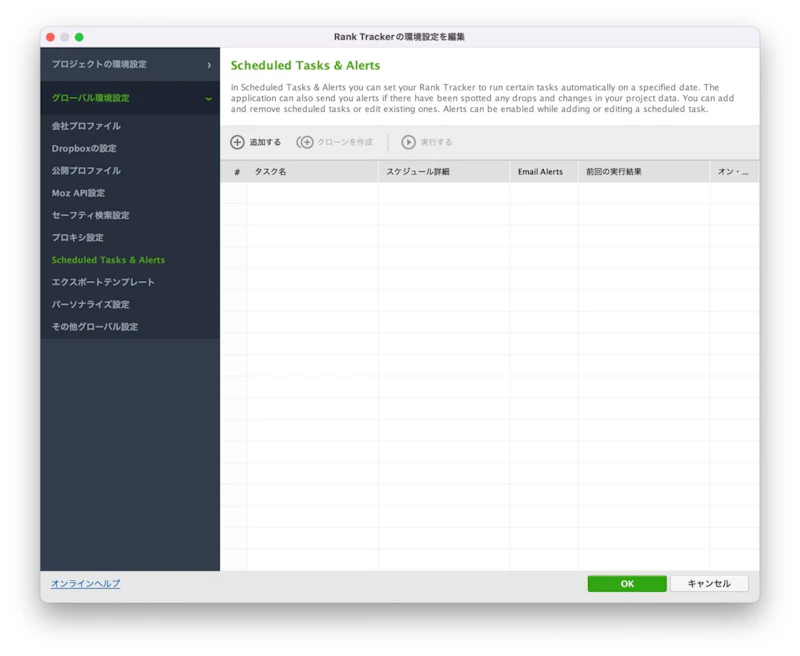Select Dropboxの設定 in sidebar

[84, 149]
